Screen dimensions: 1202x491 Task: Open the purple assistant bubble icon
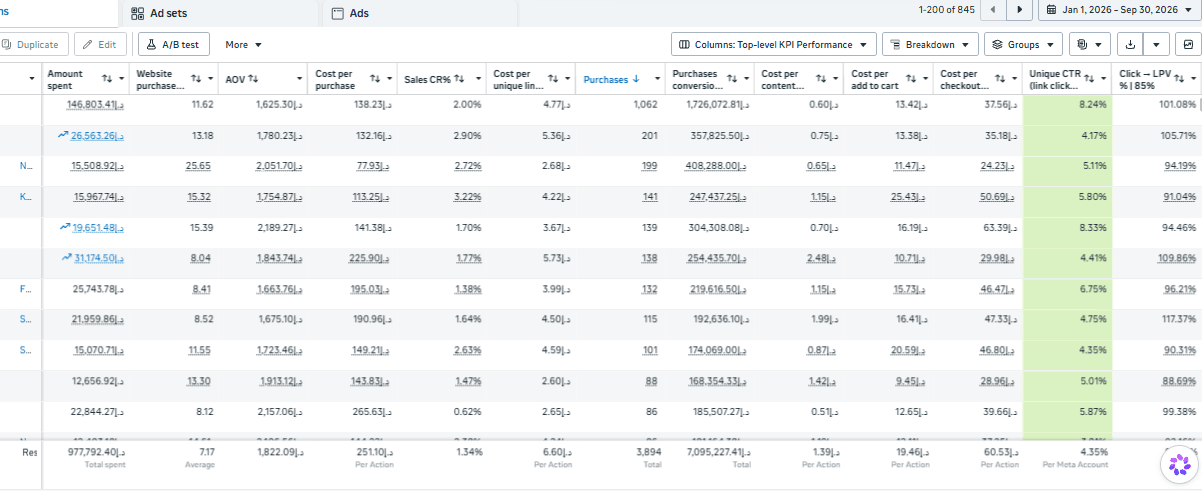click(1180, 465)
